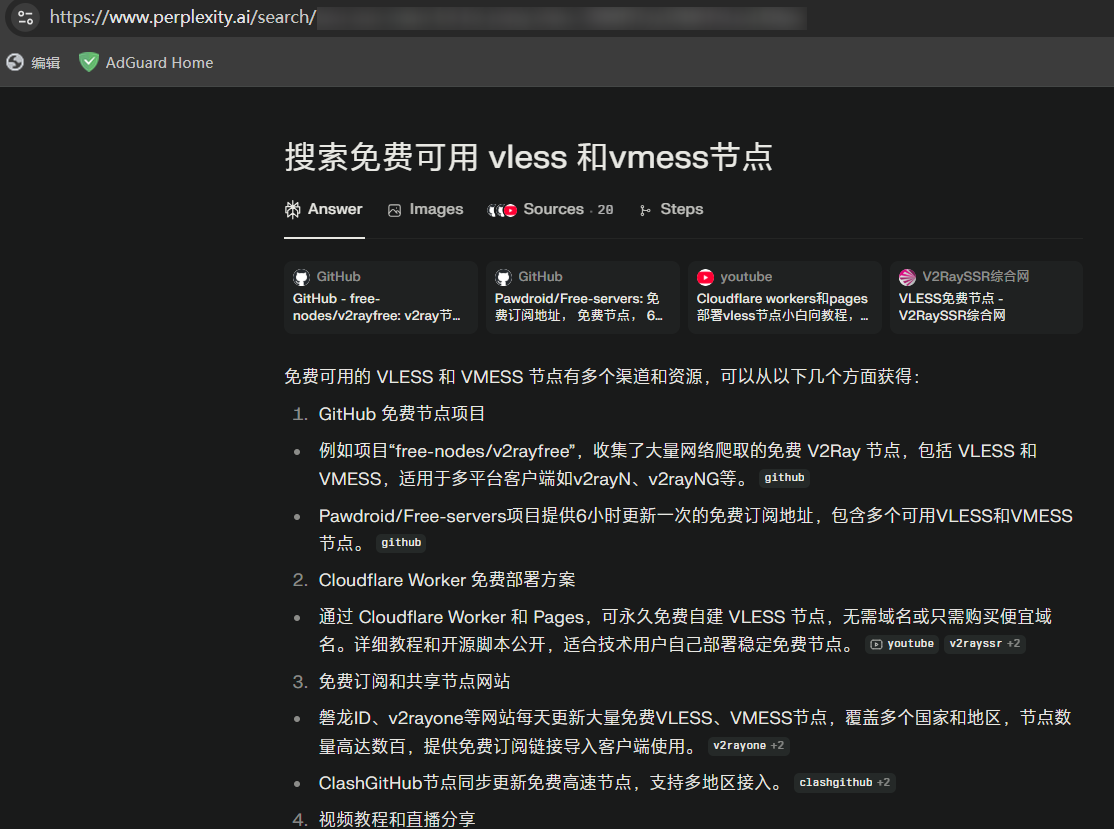Click the youtube citation badge

pyautogui.click(x=902, y=644)
